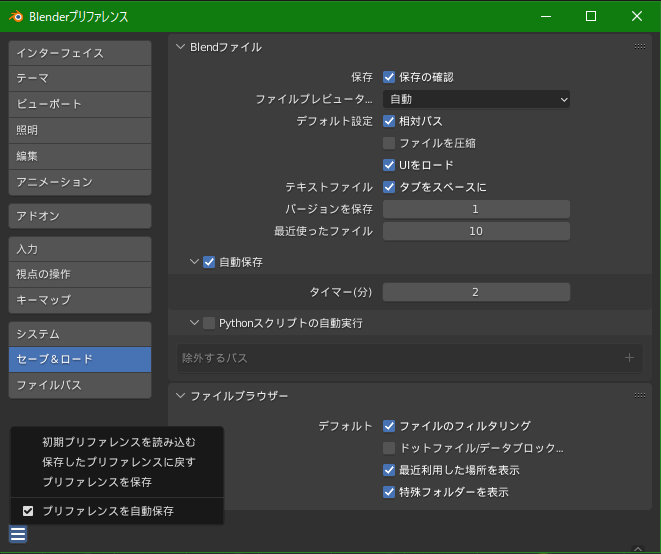Enable Pythonスクリプトの自動実行 checkbox

[209, 323]
